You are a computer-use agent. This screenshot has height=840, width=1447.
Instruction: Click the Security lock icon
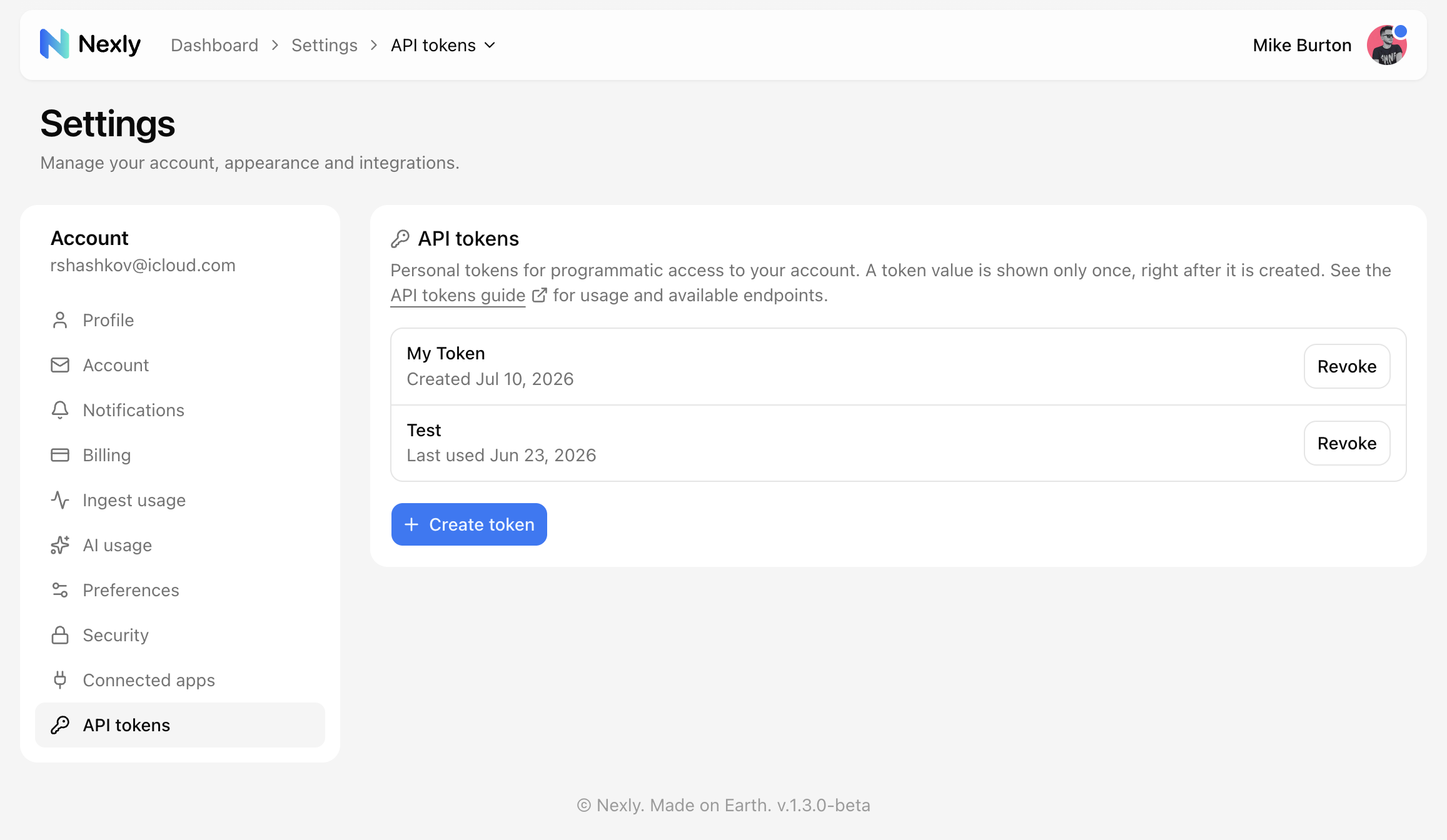(x=60, y=635)
